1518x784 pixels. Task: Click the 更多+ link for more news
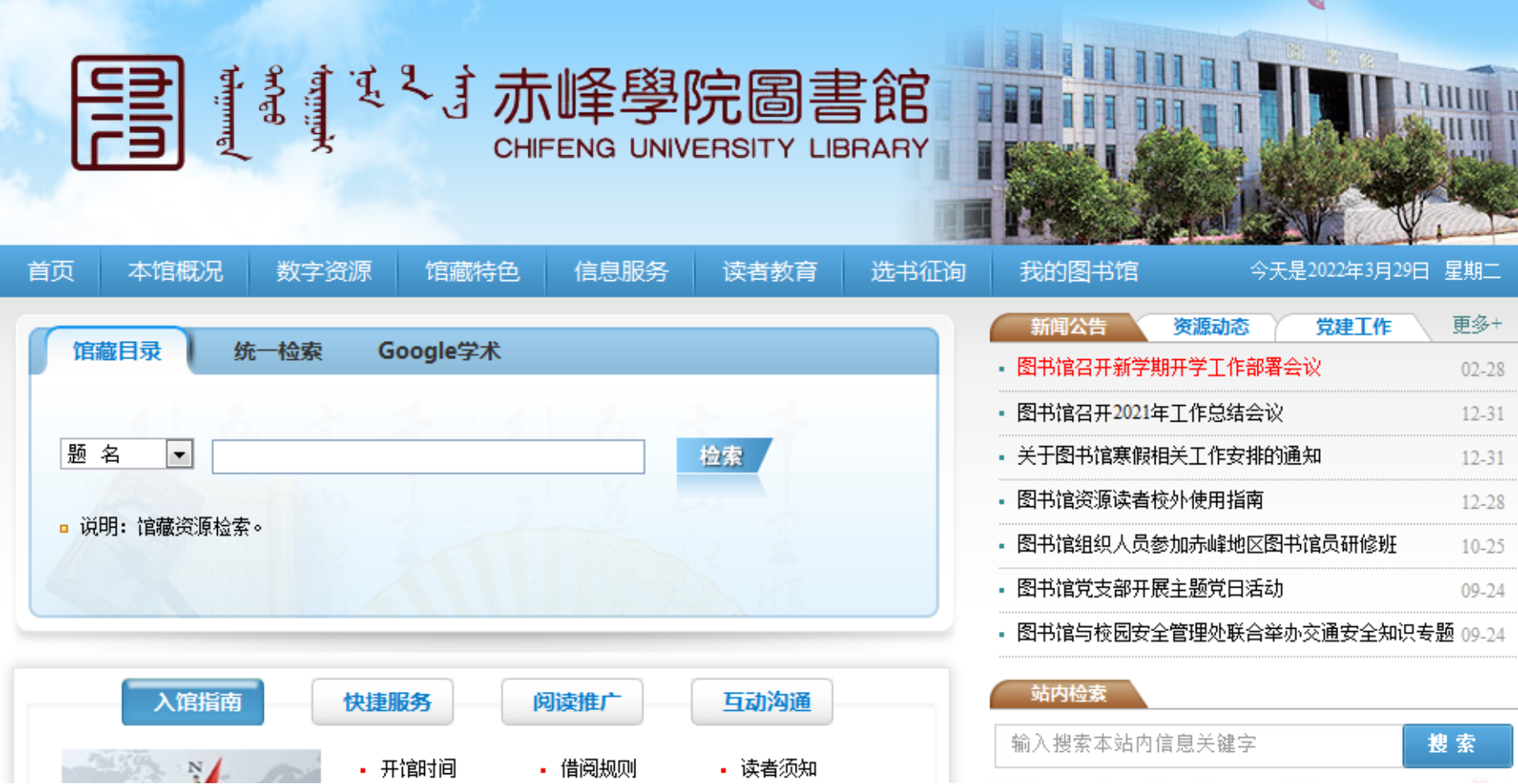tap(1476, 325)
